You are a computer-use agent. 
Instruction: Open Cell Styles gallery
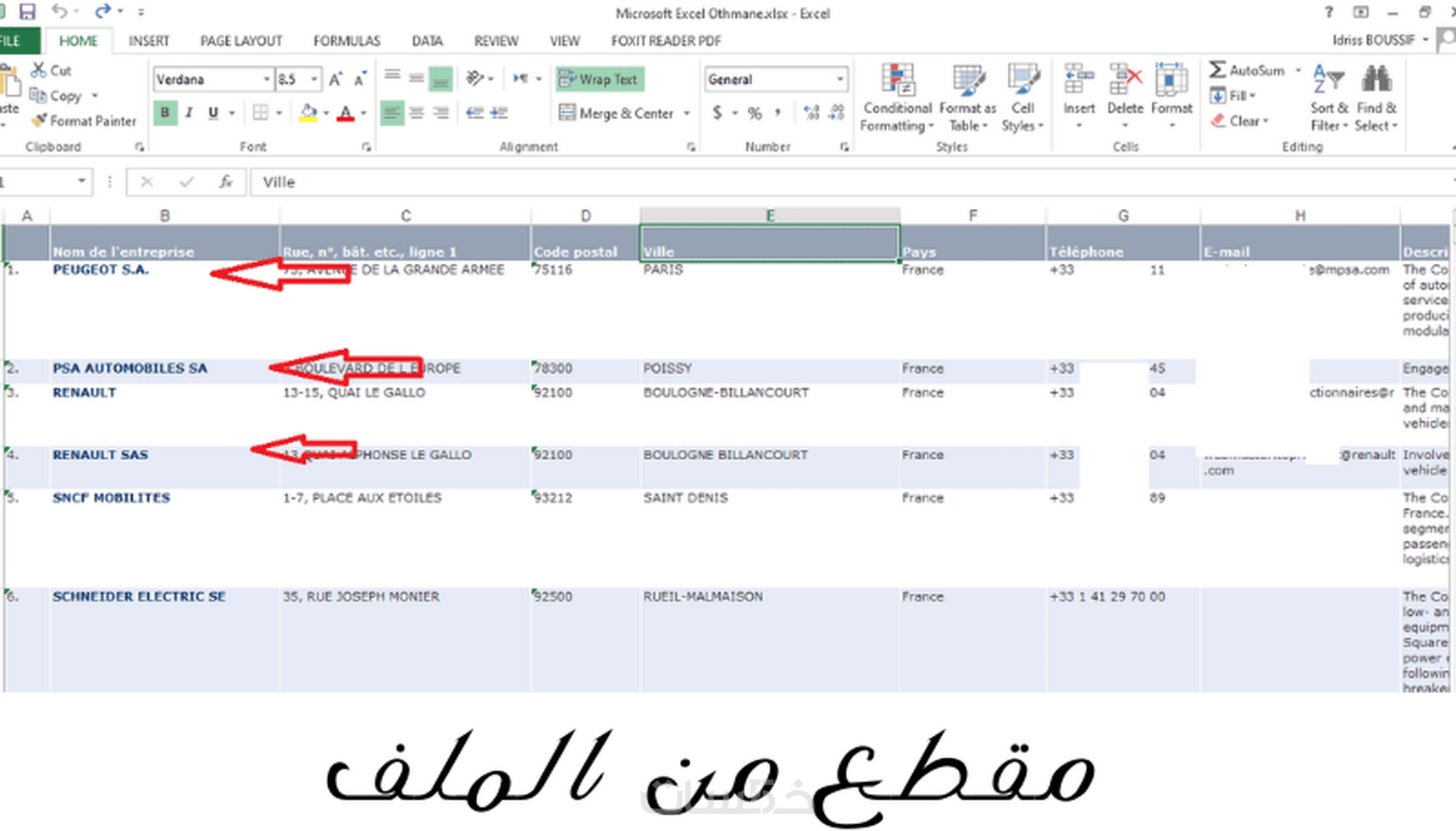[x=1023, y=98]
